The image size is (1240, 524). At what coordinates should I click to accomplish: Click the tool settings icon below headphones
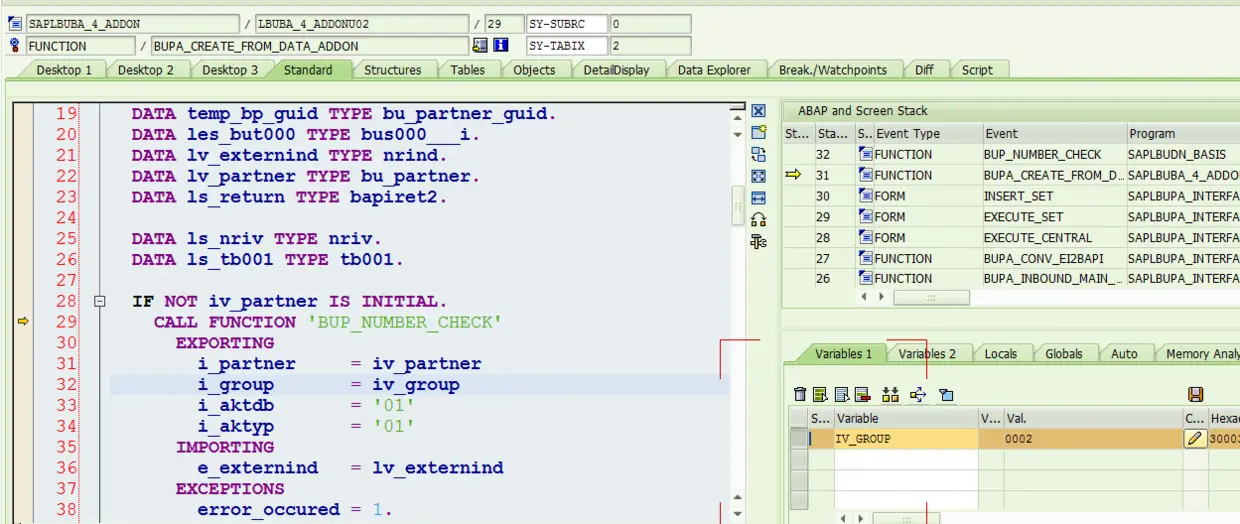[758, 242]
